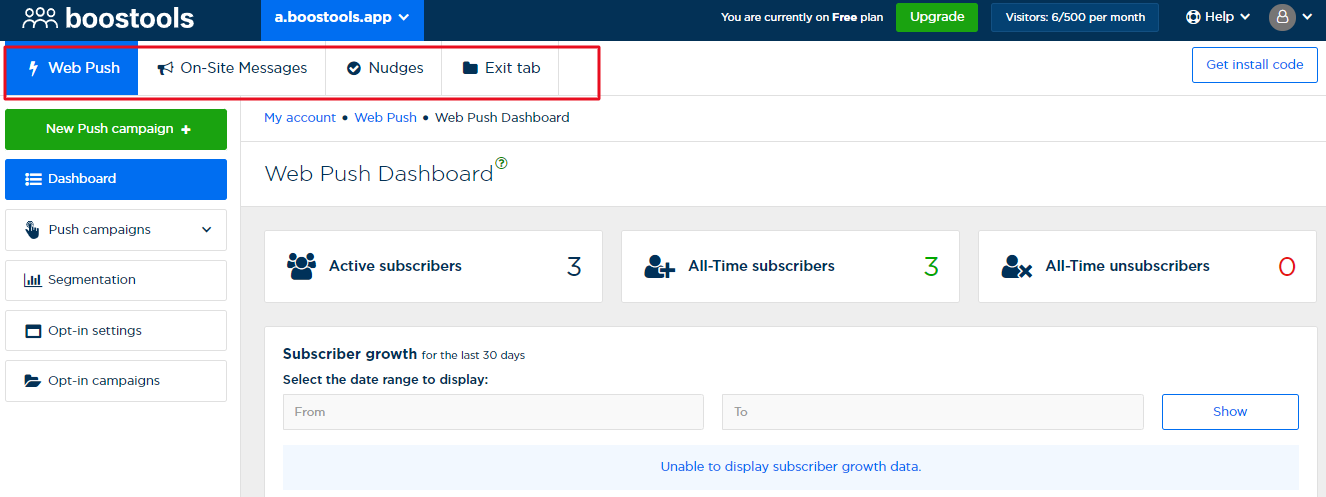
Task: Click the green Upgrade button
Action: (937, 17)
